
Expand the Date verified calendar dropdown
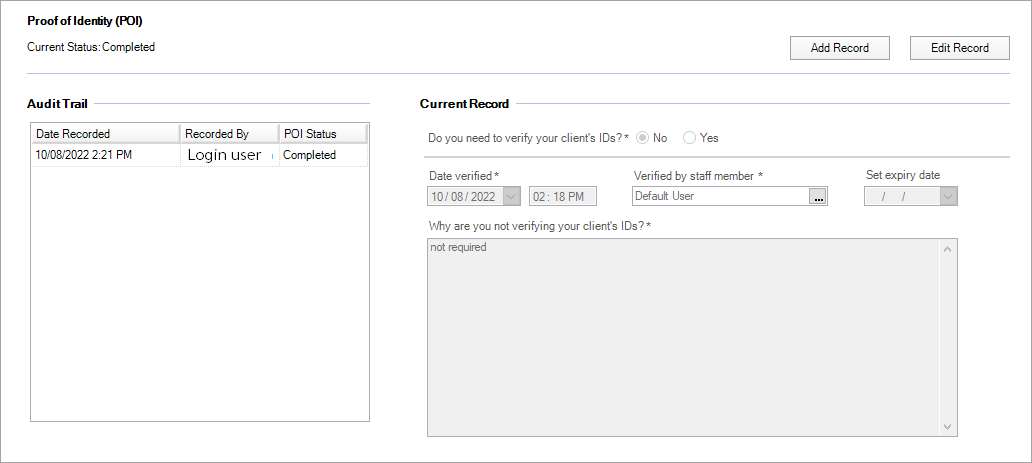512,197
